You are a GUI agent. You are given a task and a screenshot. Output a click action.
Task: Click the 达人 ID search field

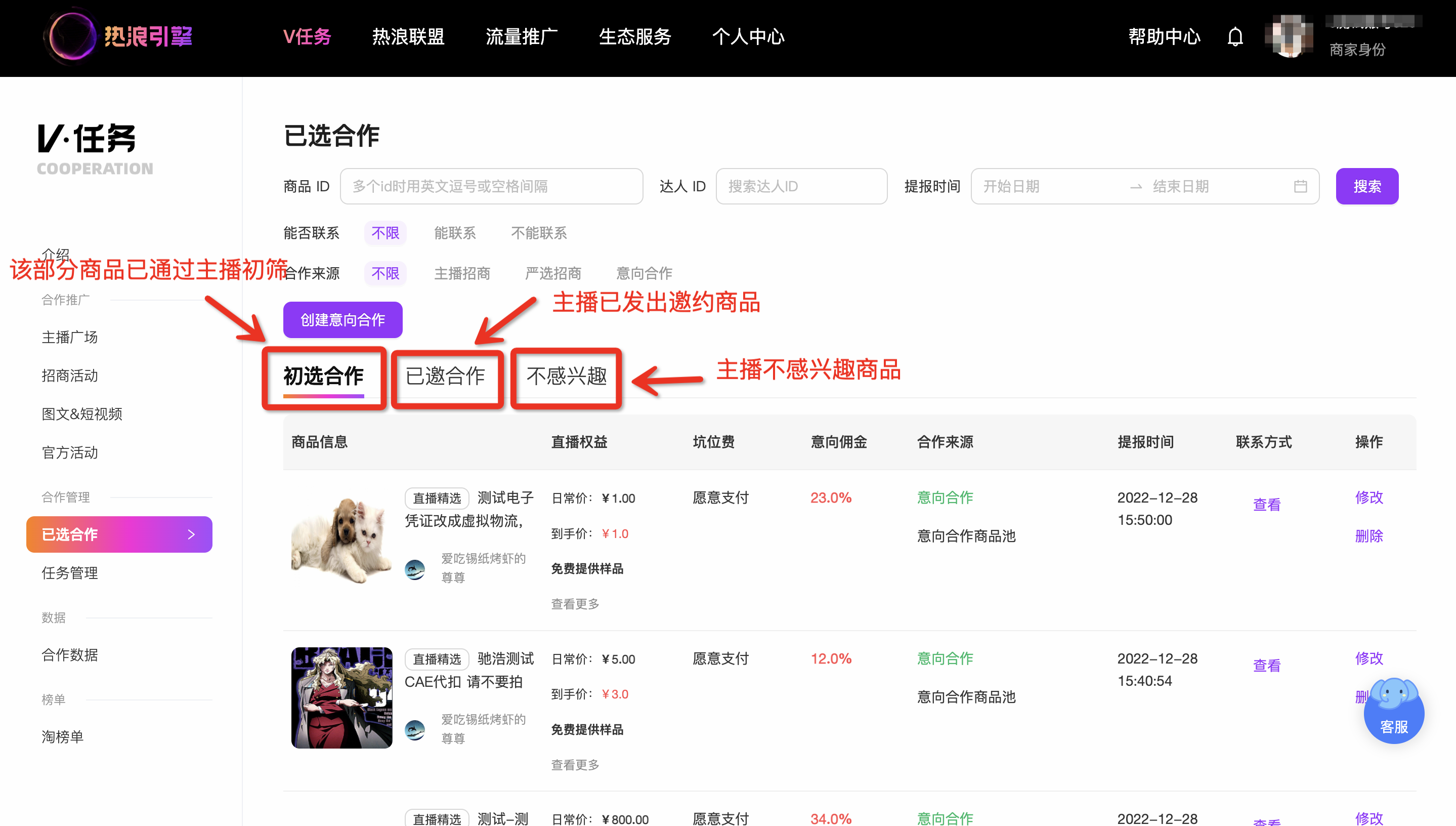point(801,187)
